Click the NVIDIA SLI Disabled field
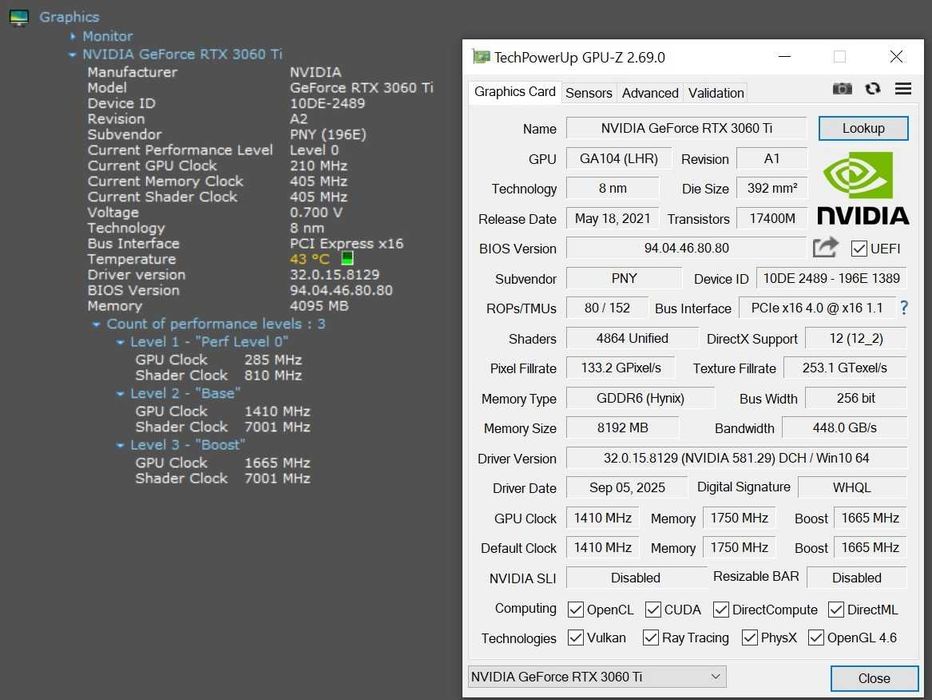Screen dimensions: 932x700 pos(635,578)
